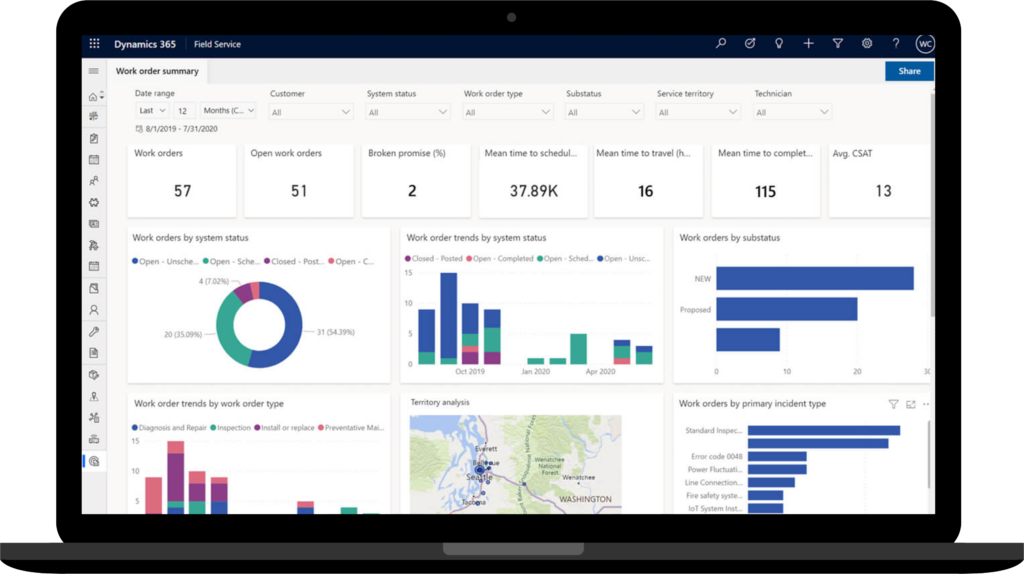The height and width of the screenshot is (574, 1024).
Task: Open the Work order type dropdown
Action: point(507,112)
